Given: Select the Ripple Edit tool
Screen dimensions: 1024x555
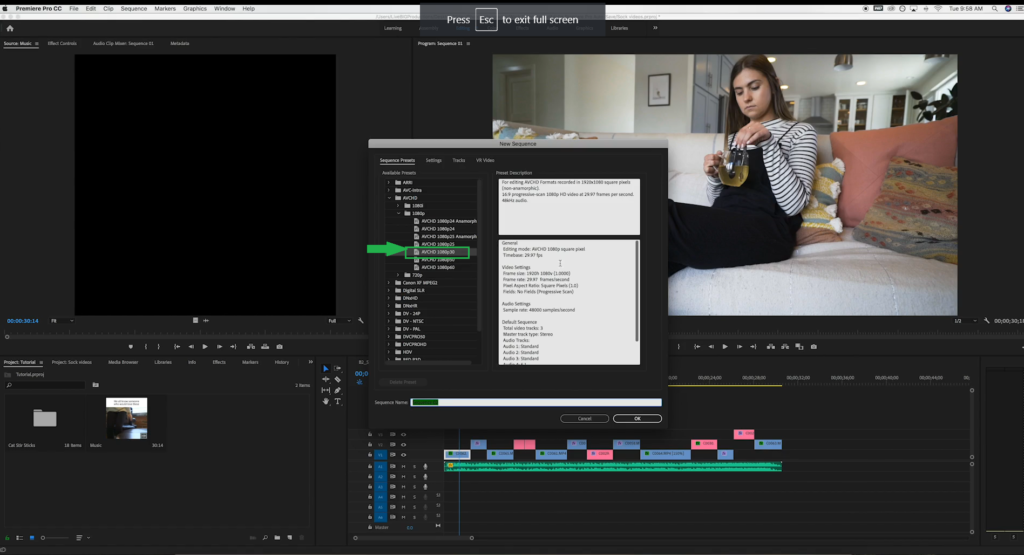Looking at the screenshot, I should (x=325, y=379).
